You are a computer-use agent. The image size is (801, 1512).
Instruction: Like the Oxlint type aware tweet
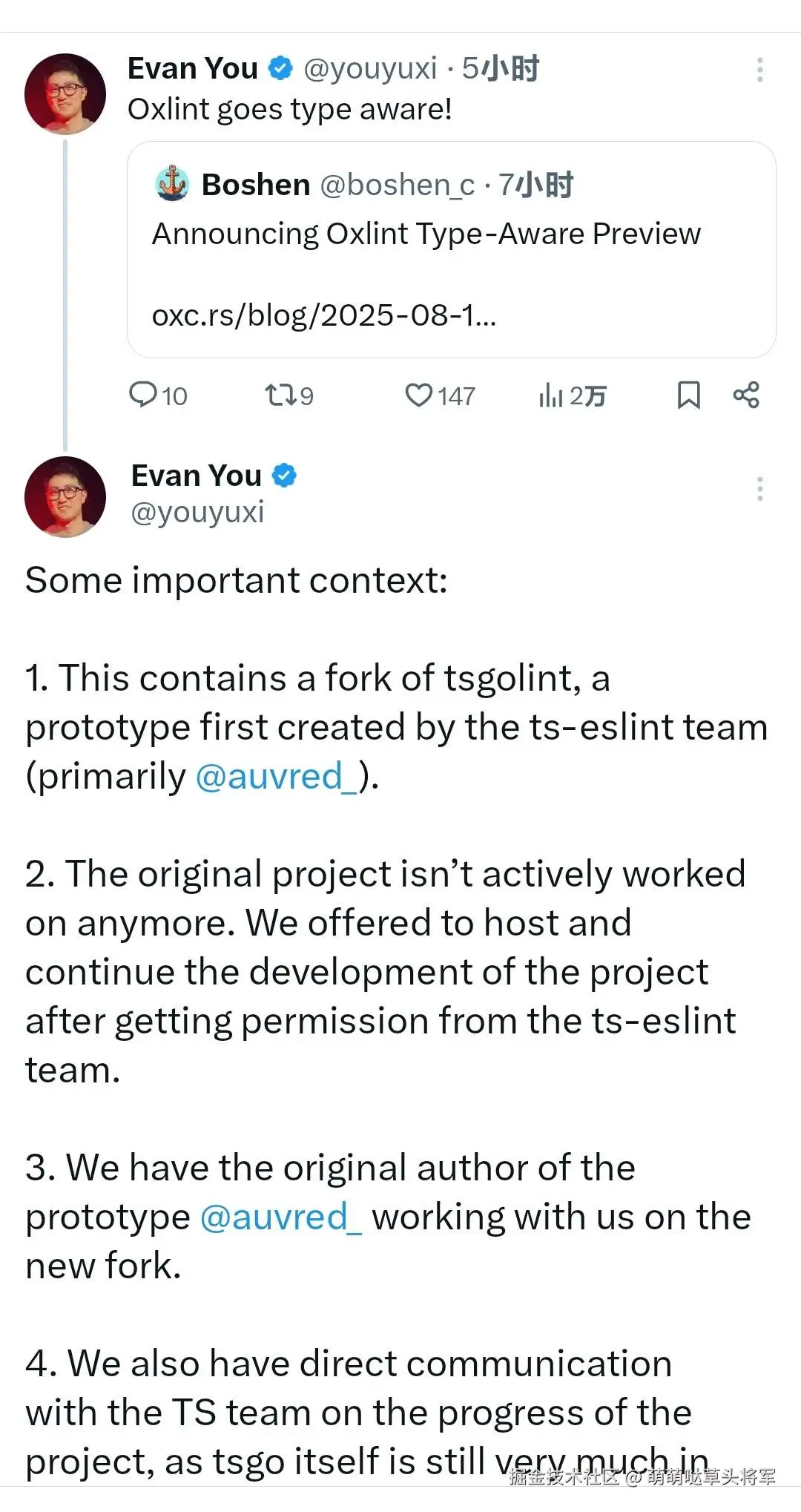[418, 395]
